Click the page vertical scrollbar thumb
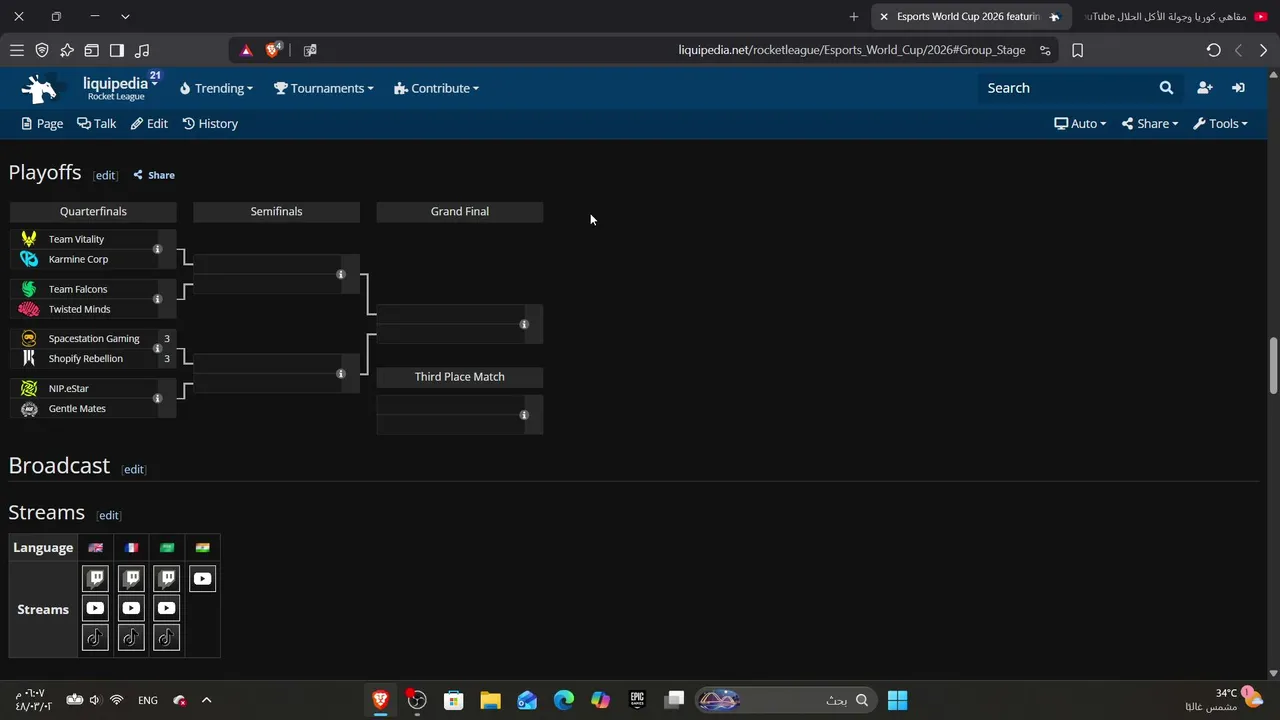1280x720 pixels. [x=1273, y=366]
